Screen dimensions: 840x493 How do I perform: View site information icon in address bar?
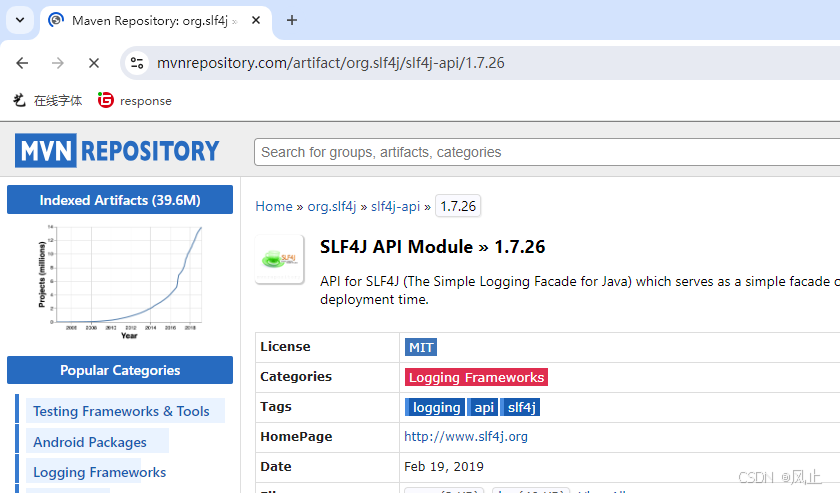137,63
